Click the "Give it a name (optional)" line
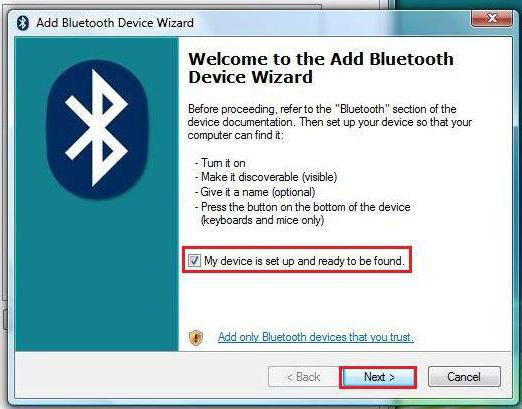Screen dimensions: 522x409 click(255, 192)
